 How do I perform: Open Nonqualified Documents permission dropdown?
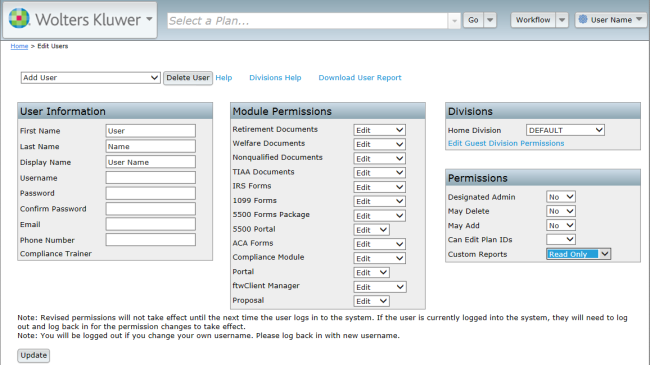point(379,158)
